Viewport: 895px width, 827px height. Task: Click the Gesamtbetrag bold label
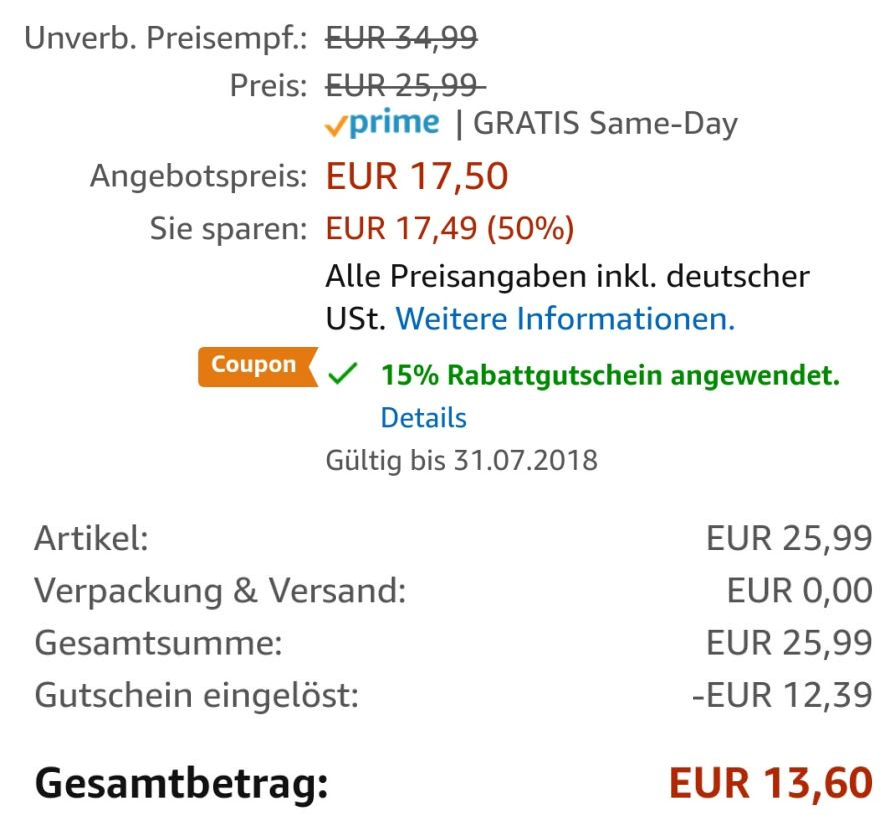click(x=182, y=784)
